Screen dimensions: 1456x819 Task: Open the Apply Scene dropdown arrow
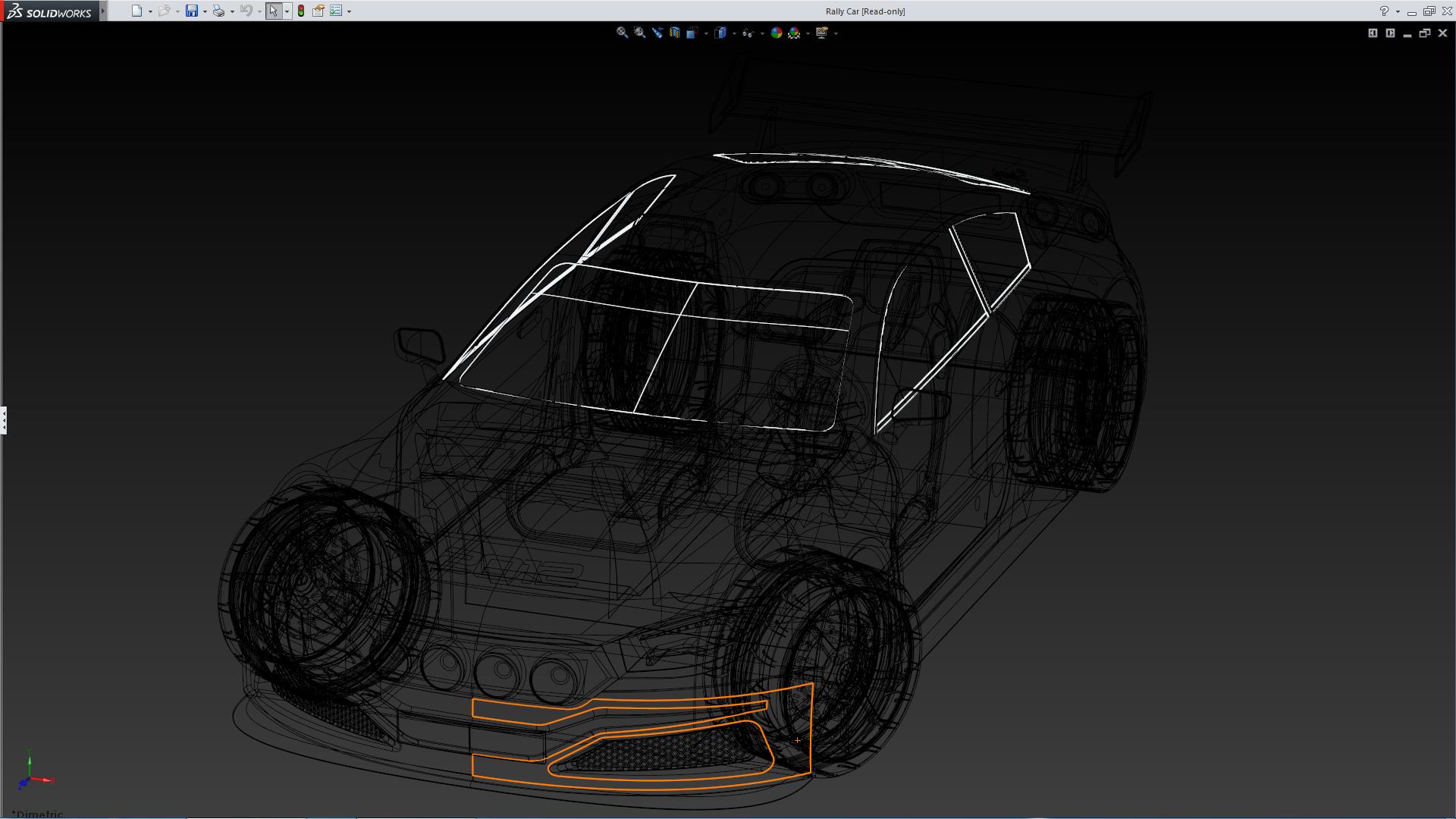[x=808, y=33]
